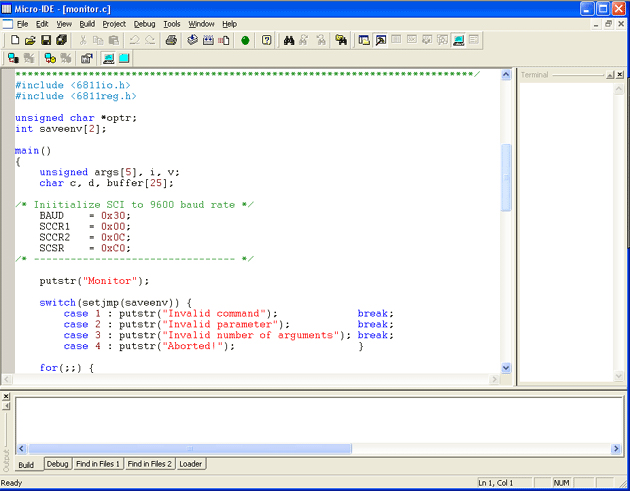Switch to the Debug output tab
The width and height of the screenshot is (630, 491).
pos(57,464)
